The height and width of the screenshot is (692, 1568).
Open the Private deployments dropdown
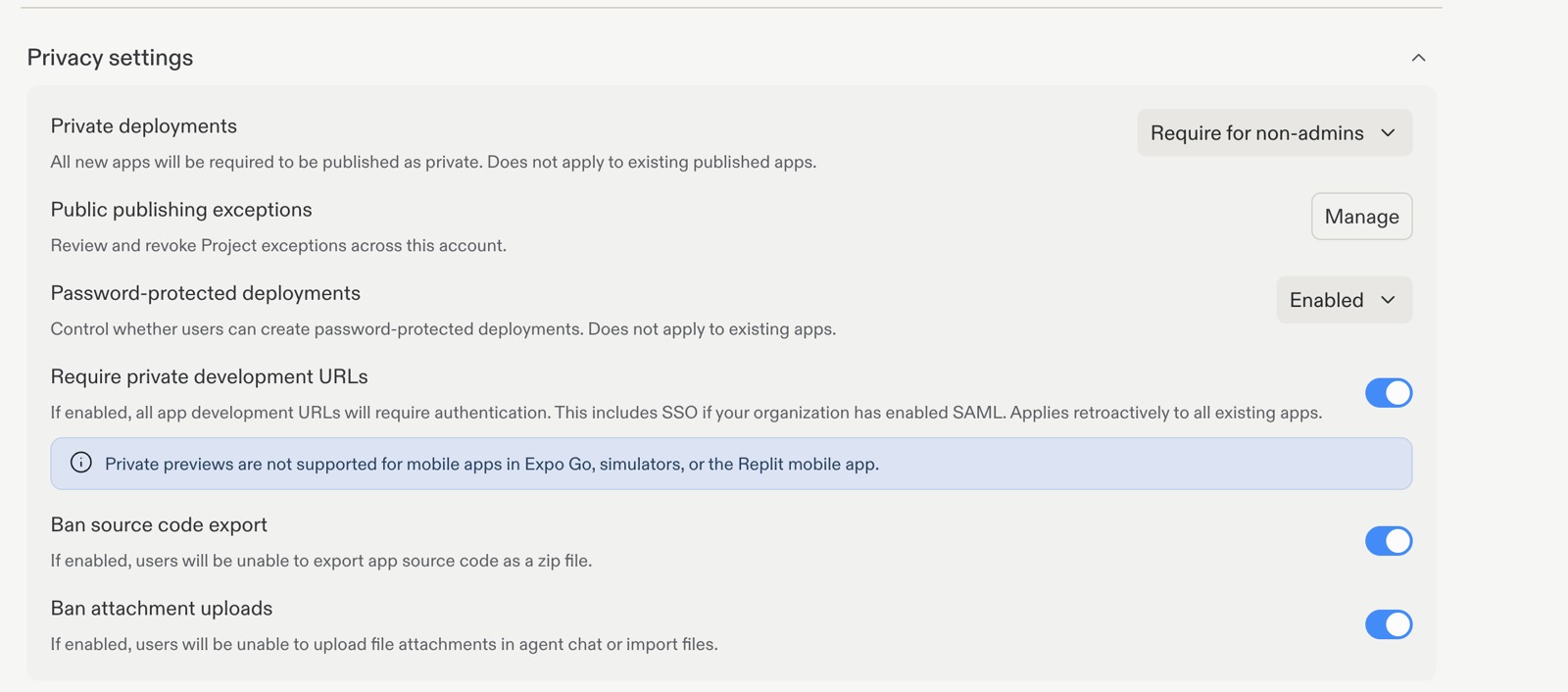point(1274,132)
